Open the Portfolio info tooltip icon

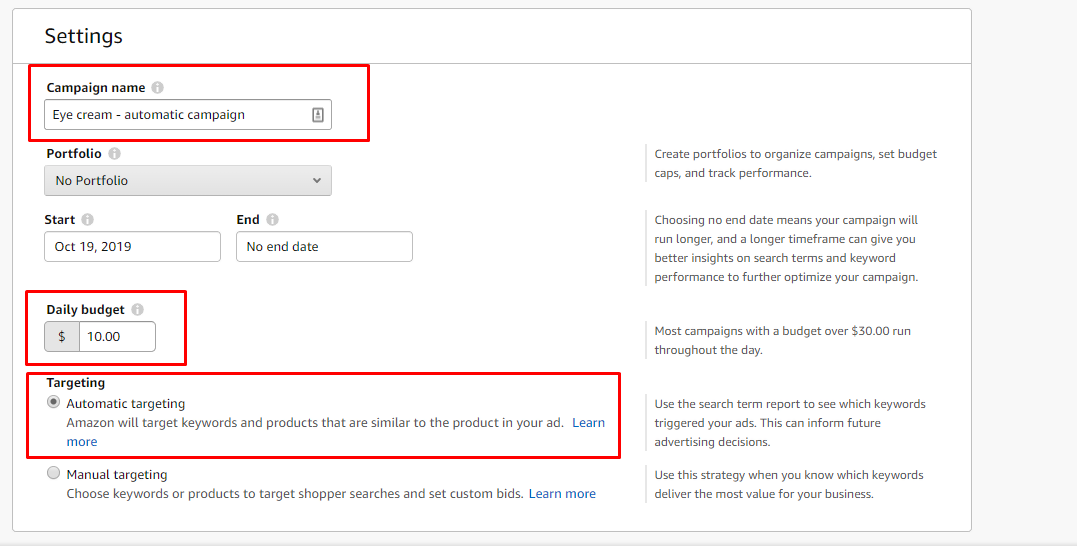(114, 153)
